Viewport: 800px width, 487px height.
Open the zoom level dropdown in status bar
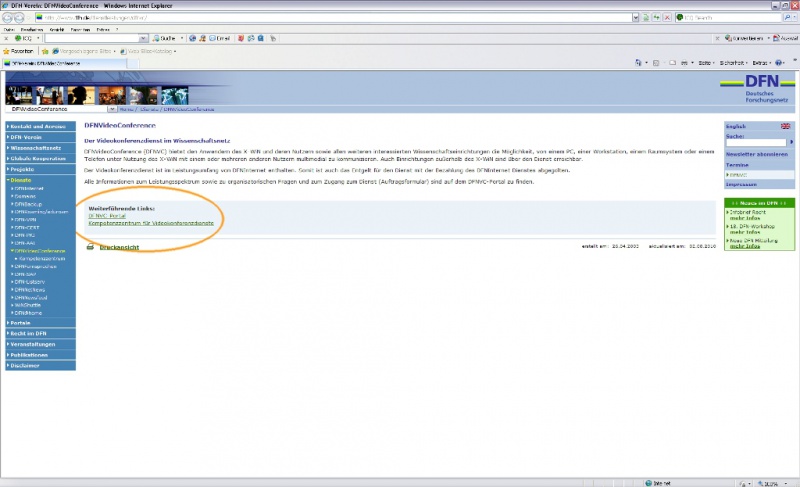(786, 483)
